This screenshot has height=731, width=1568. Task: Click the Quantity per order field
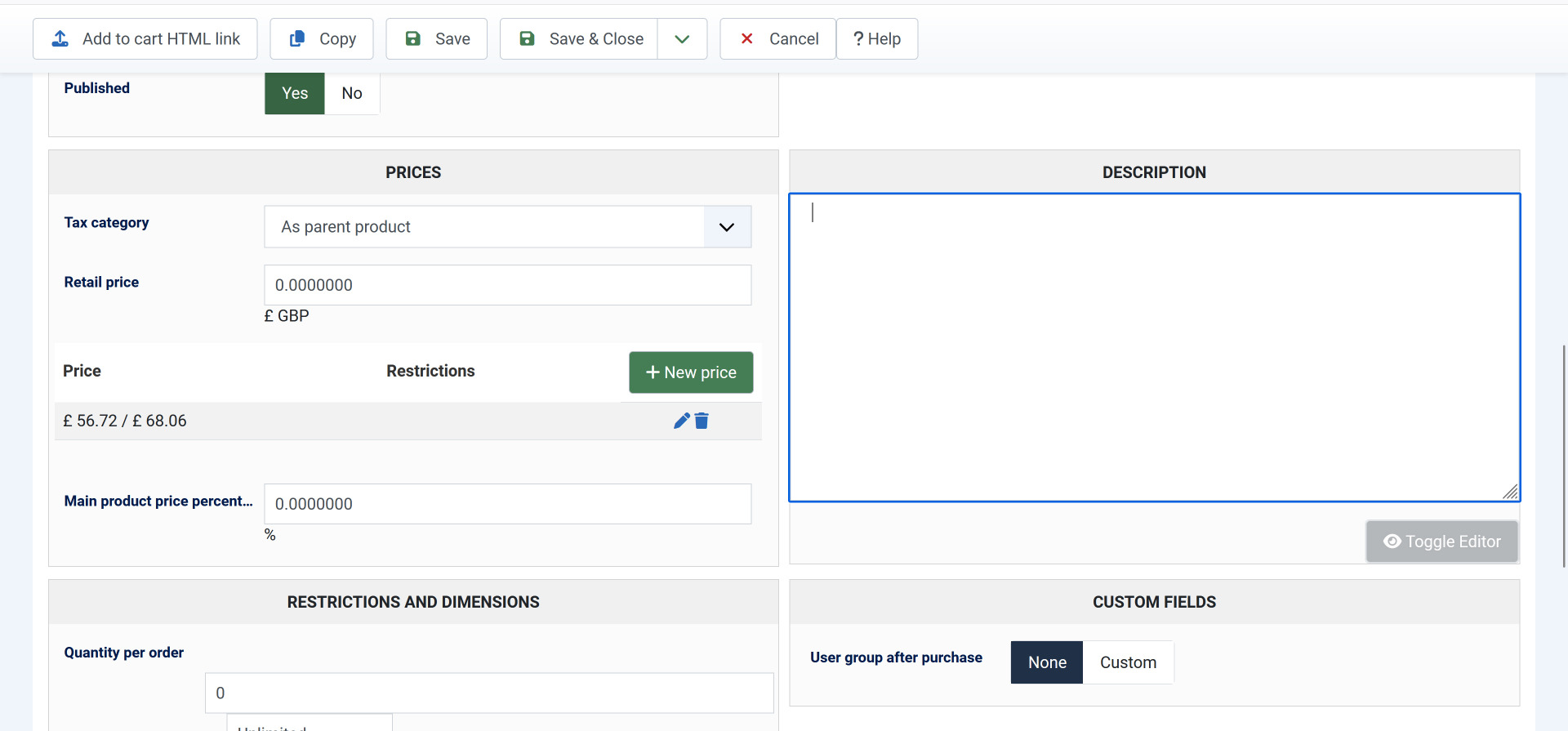point(489,693)
